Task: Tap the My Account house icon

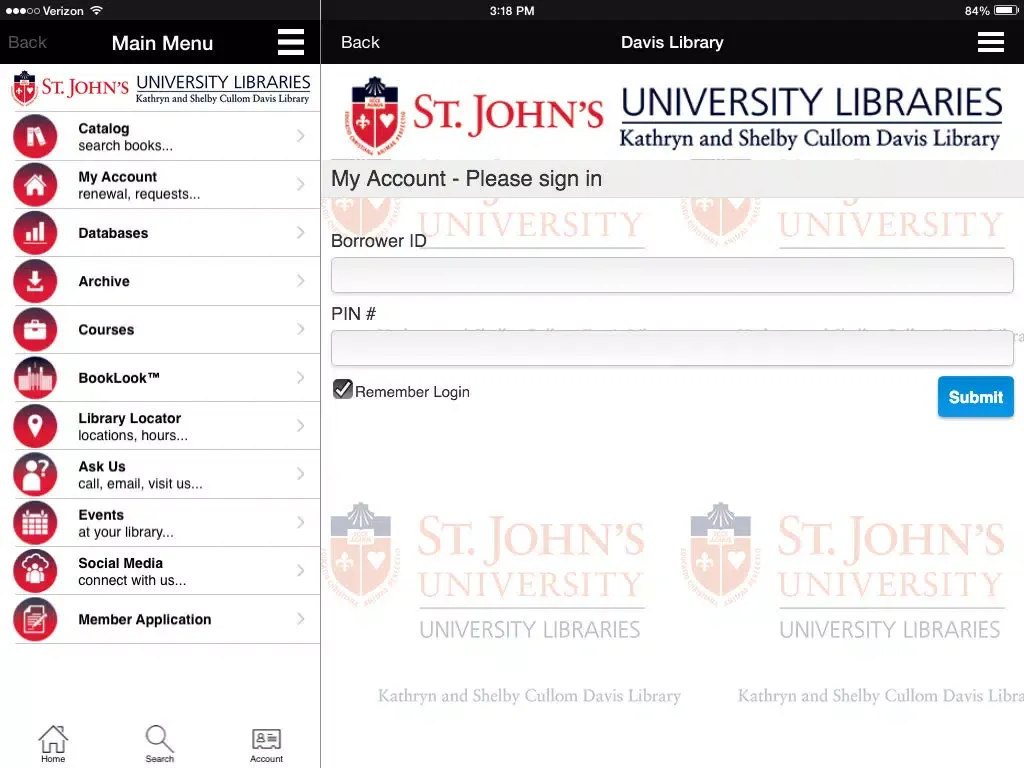Action: (x=35, y=185)
